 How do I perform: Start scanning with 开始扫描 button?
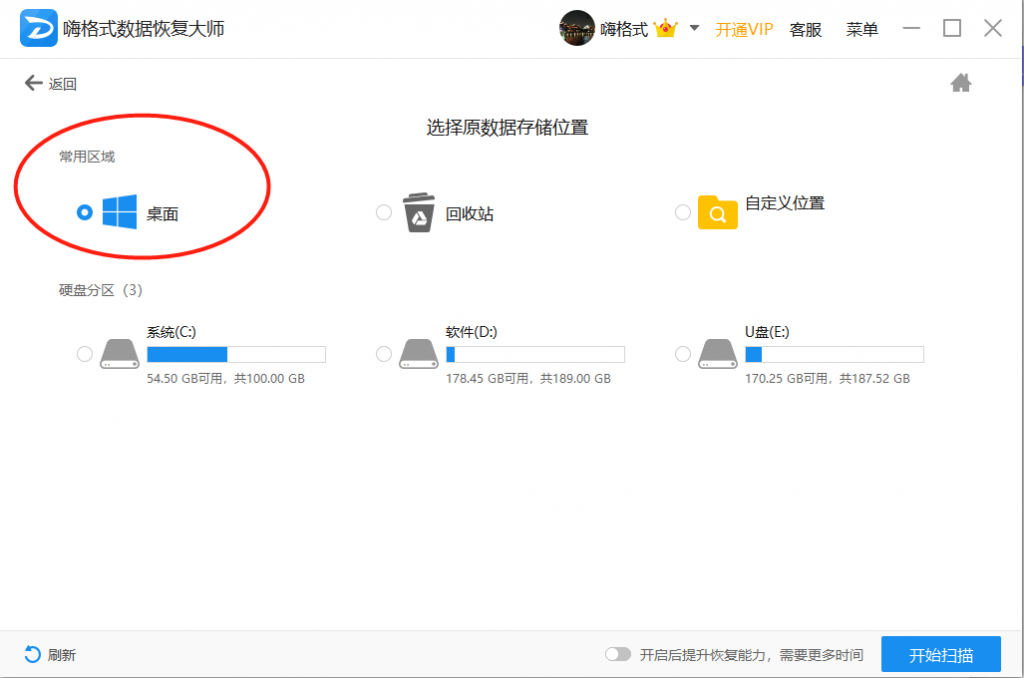point(940,654)
